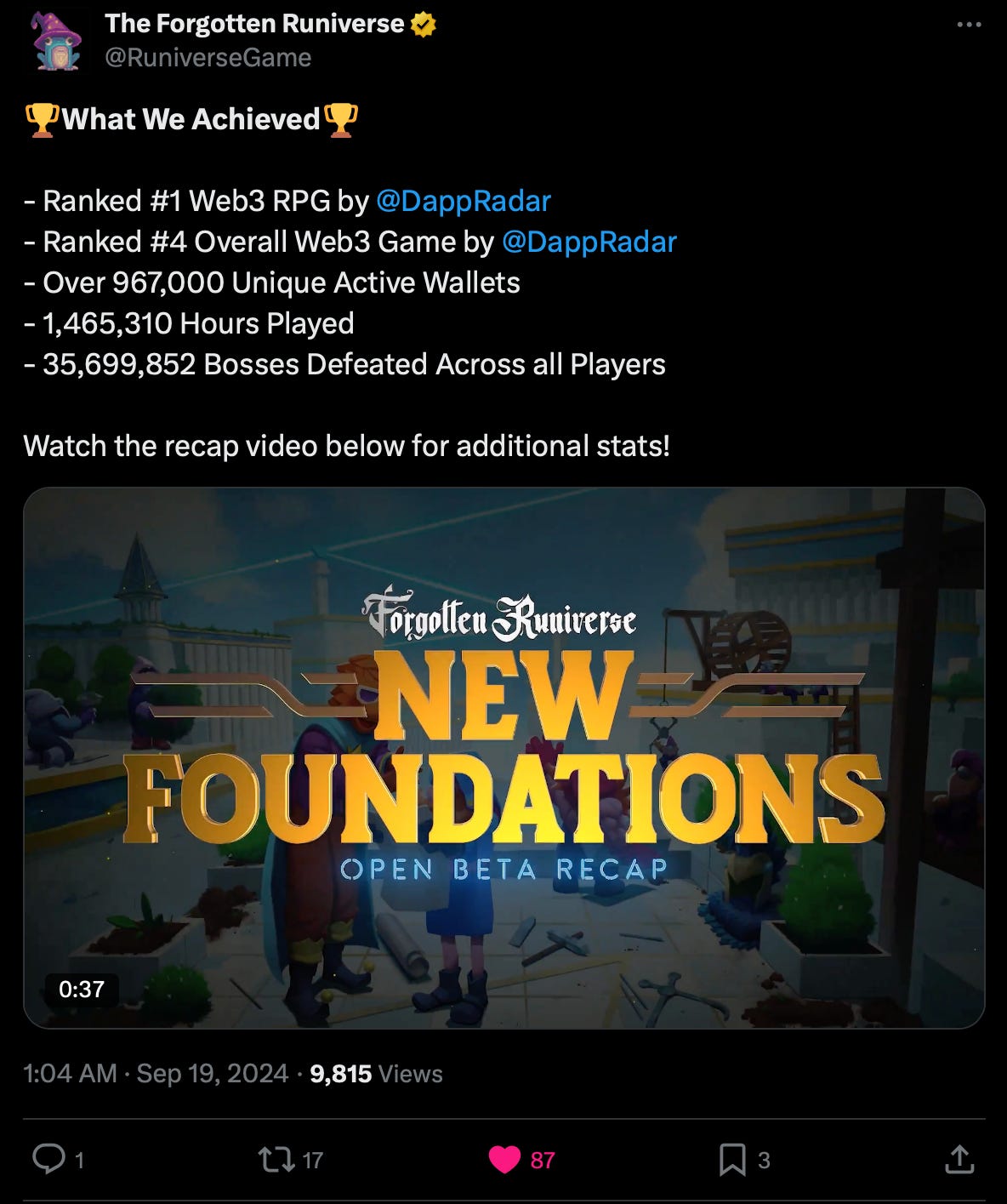Click the Forgotten Runiverse logo in video
Image resolution: width=1007 pixels, height=1204 pixels.
coord(500,614)
